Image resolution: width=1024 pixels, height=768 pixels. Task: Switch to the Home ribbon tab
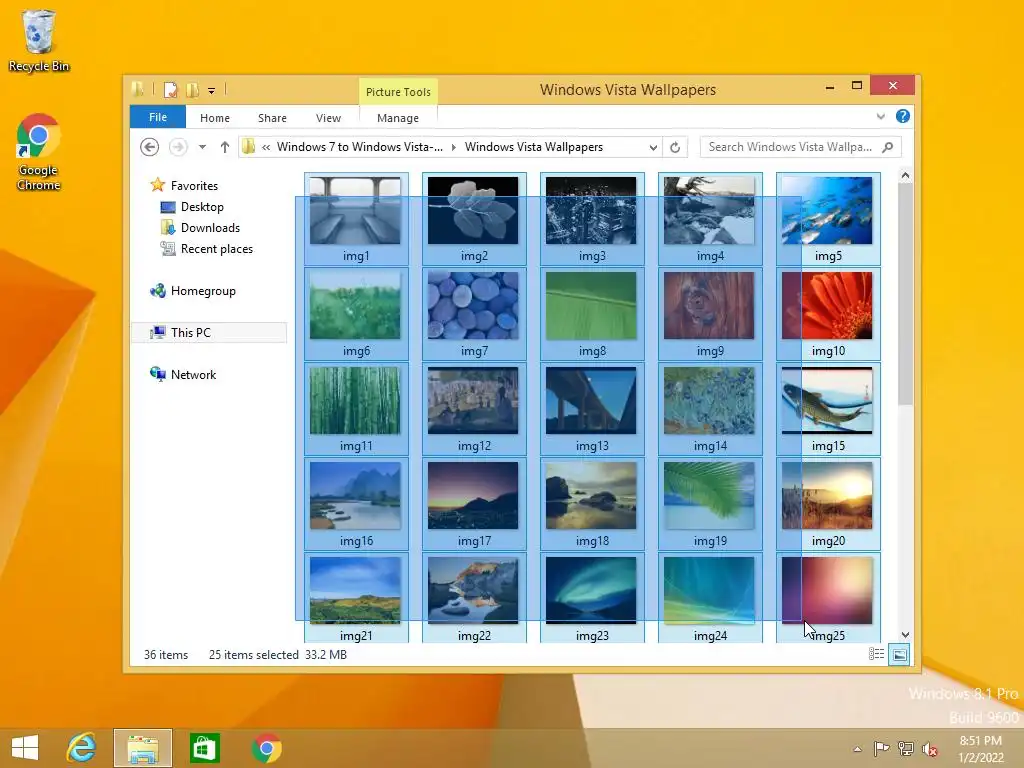click(215, 118)
